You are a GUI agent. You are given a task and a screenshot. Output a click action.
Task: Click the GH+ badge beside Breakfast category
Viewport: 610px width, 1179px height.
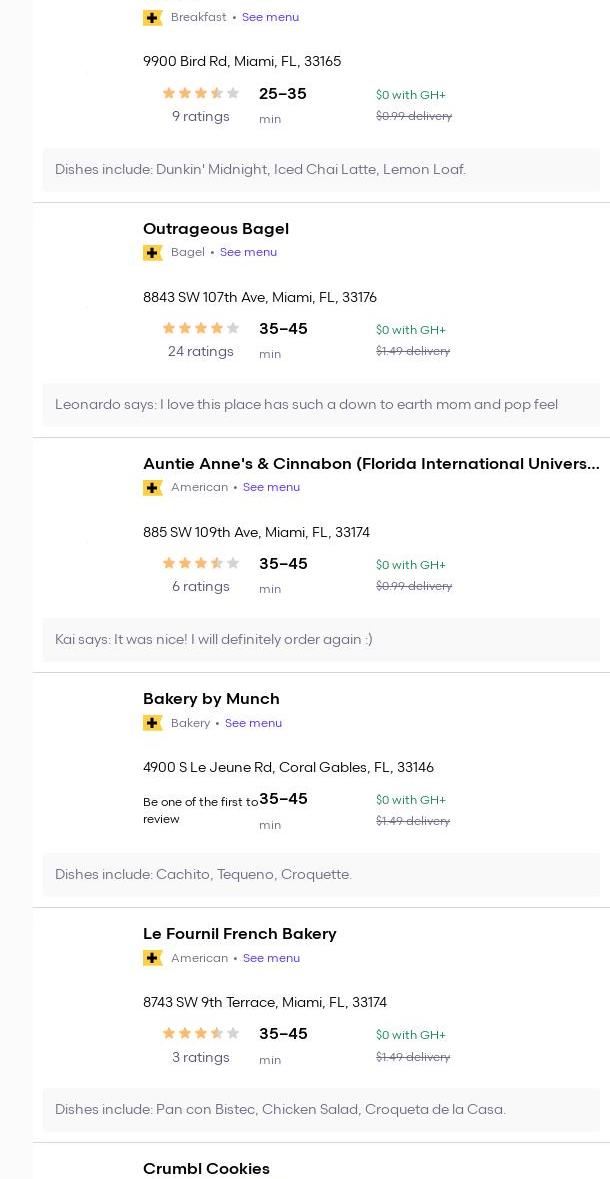153,18
